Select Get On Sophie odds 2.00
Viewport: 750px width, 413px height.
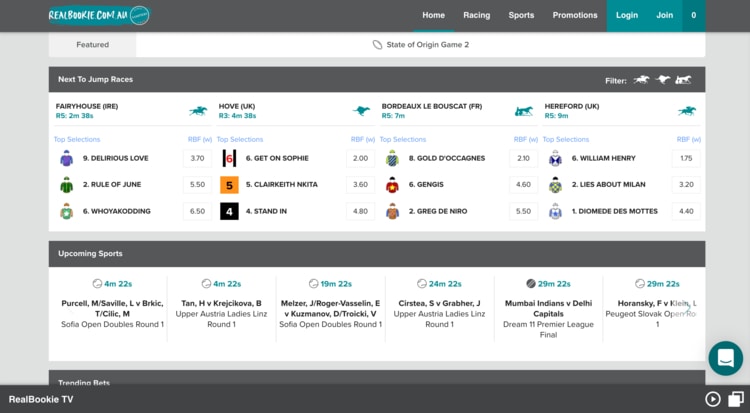[361, 158]
